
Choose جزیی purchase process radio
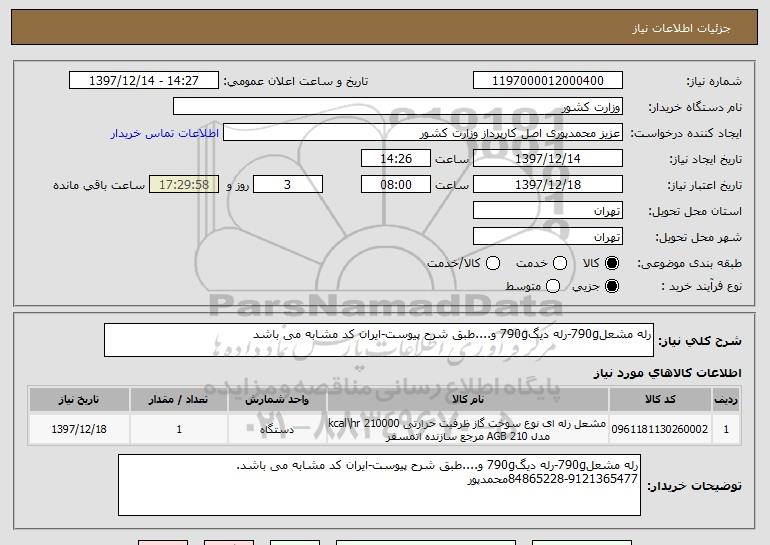[x=612, y=286]
